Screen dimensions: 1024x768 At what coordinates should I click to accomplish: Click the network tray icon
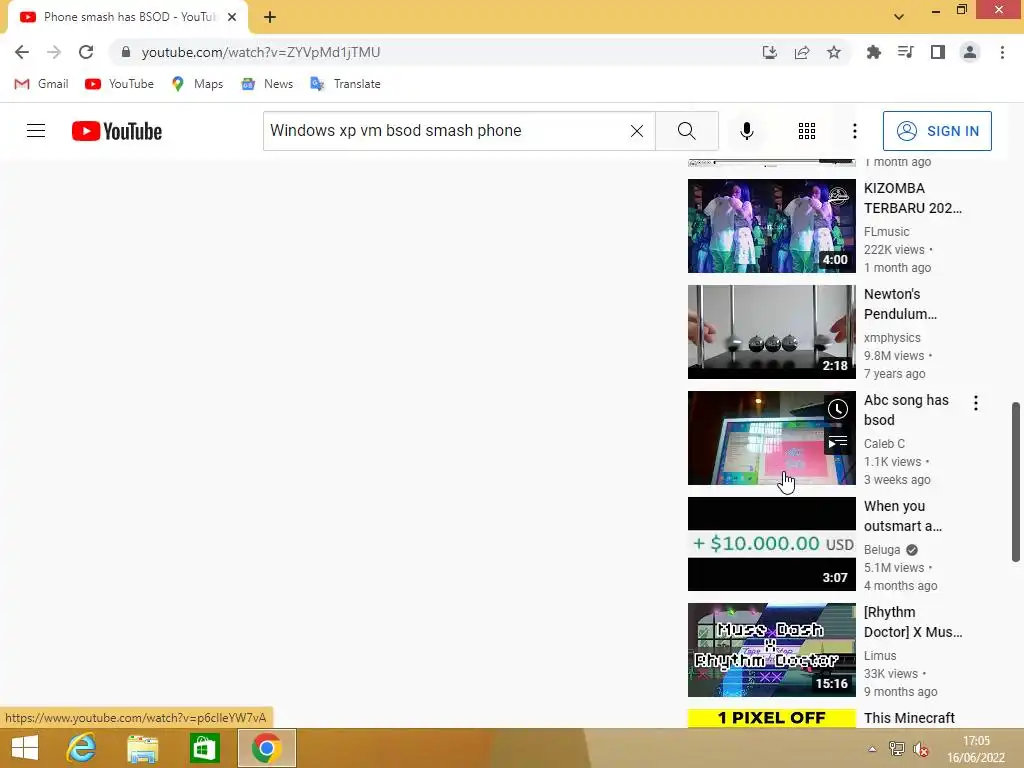coord(897,749)
